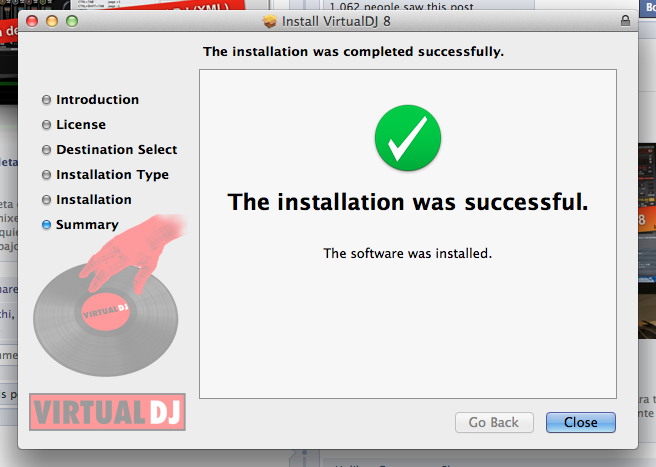
Task: Click the Install VirtualDJ 8 window title
Action: click(336, 21)
